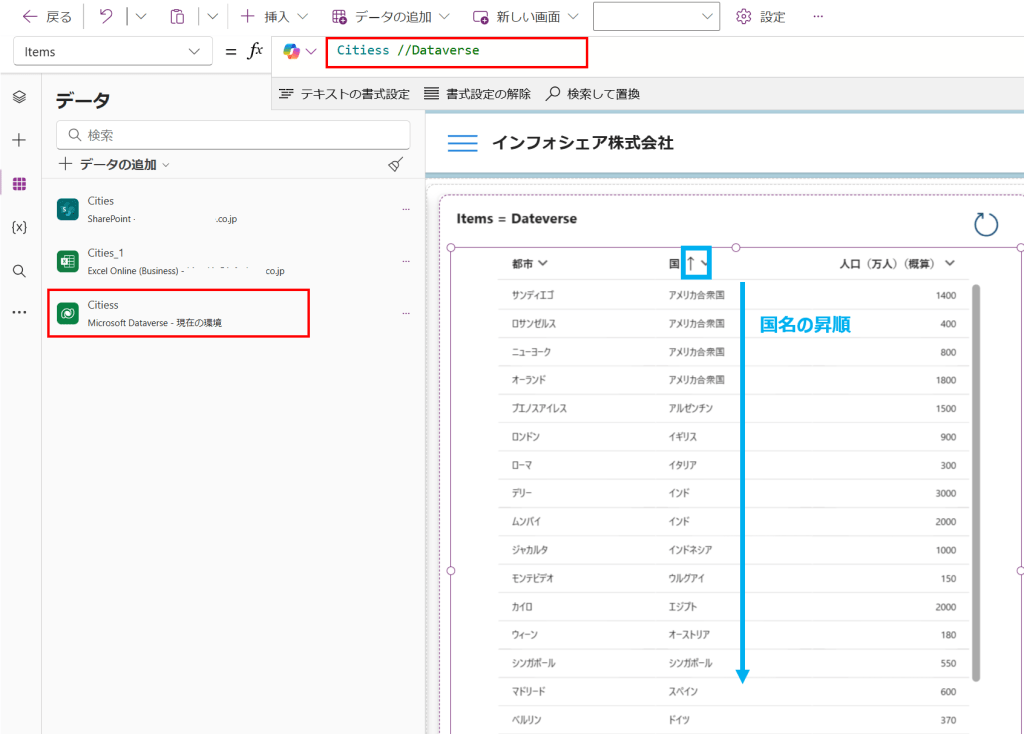Open the 挿入 menu
Screen dimensions: 1024x734
(274, 17)
